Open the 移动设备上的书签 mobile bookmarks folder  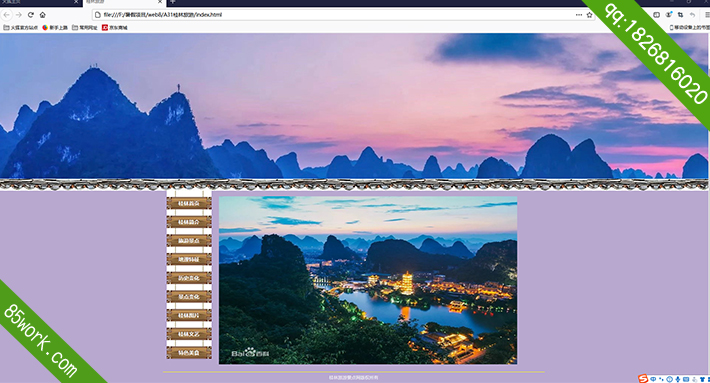(690, 28)
